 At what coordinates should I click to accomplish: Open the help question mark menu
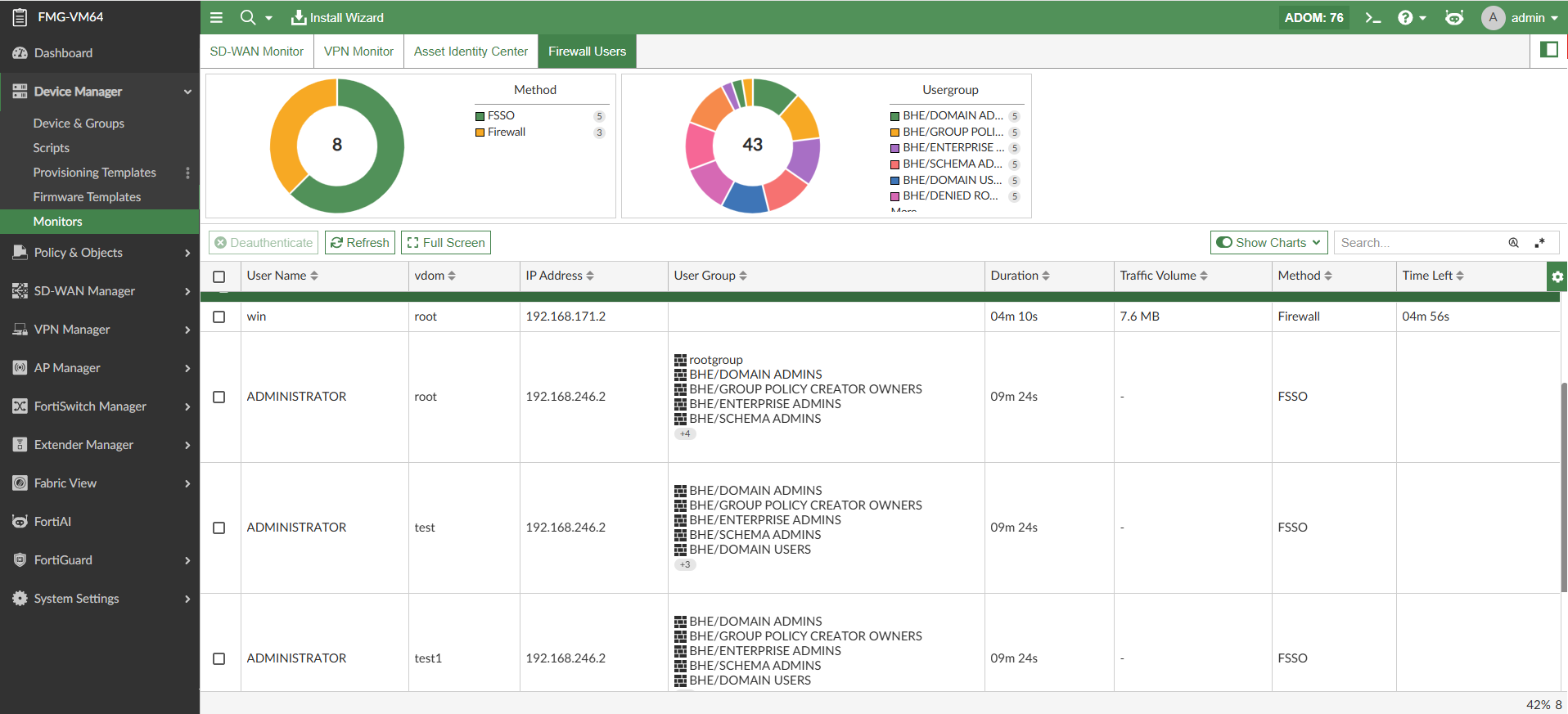tap(1405, 17)
